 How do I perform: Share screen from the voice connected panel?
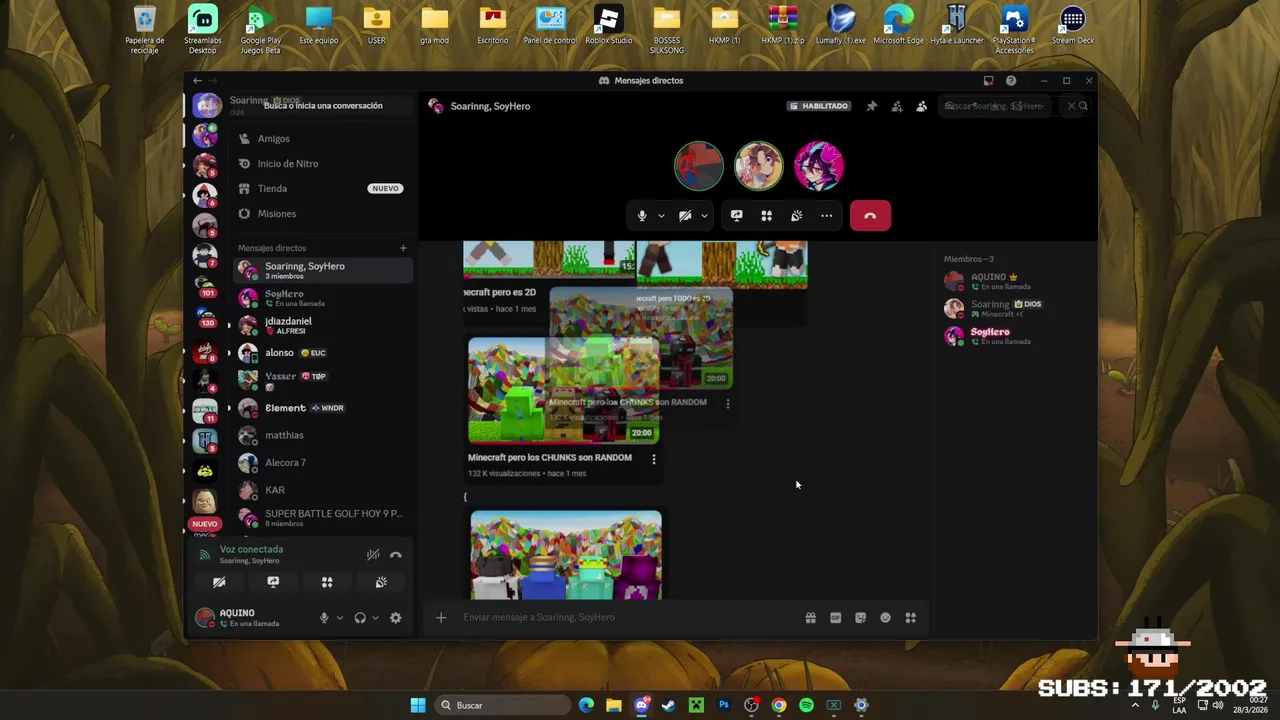(x=273, y=582)
